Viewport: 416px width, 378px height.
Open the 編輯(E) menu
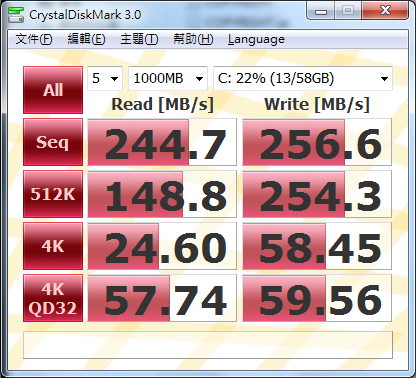tap(86, 39)
